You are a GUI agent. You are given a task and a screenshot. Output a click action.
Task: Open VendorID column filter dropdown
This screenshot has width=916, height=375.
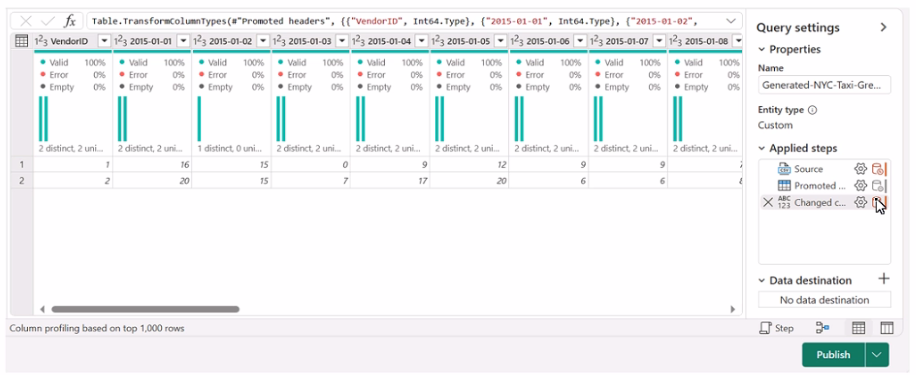(104, 41)
